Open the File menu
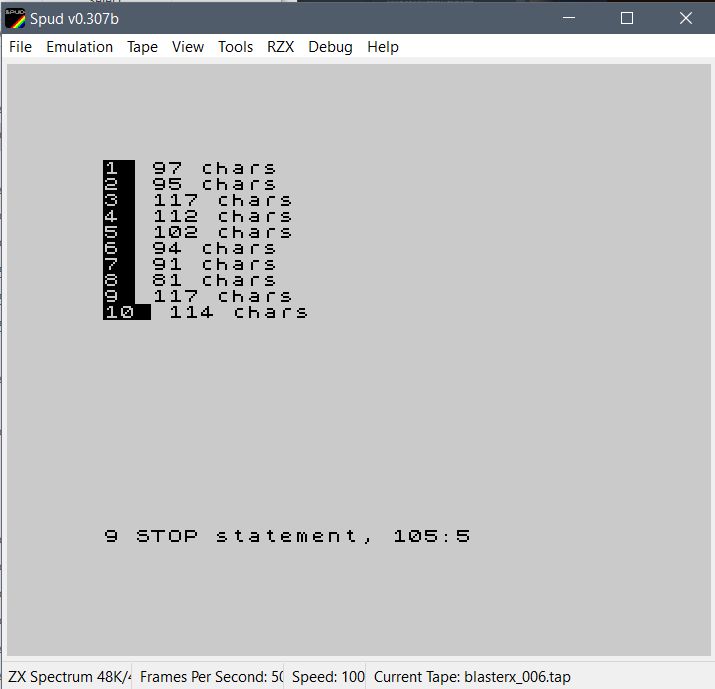 coord(21,47)
